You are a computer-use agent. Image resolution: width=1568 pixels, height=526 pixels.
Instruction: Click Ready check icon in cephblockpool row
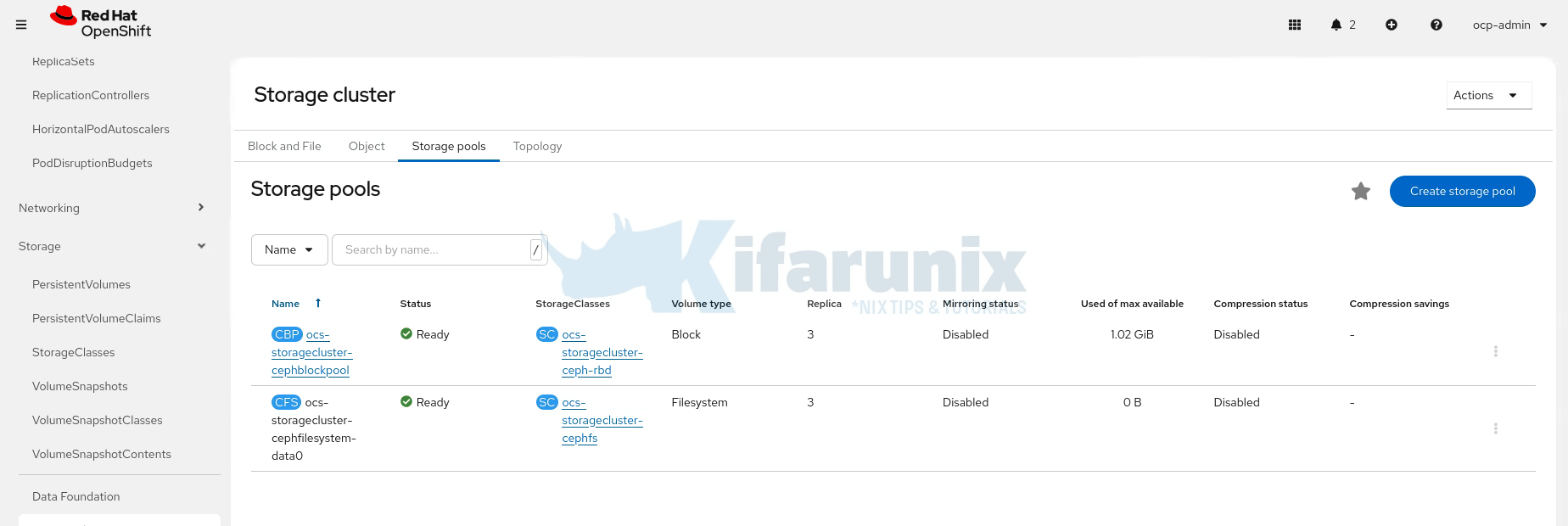click(406, 333)
